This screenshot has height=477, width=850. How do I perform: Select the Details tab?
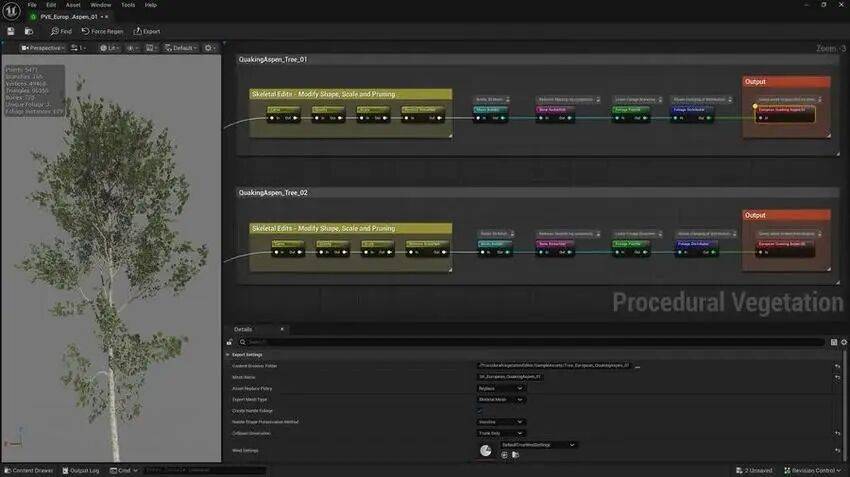pyautogui.click(x=244, y=329)
